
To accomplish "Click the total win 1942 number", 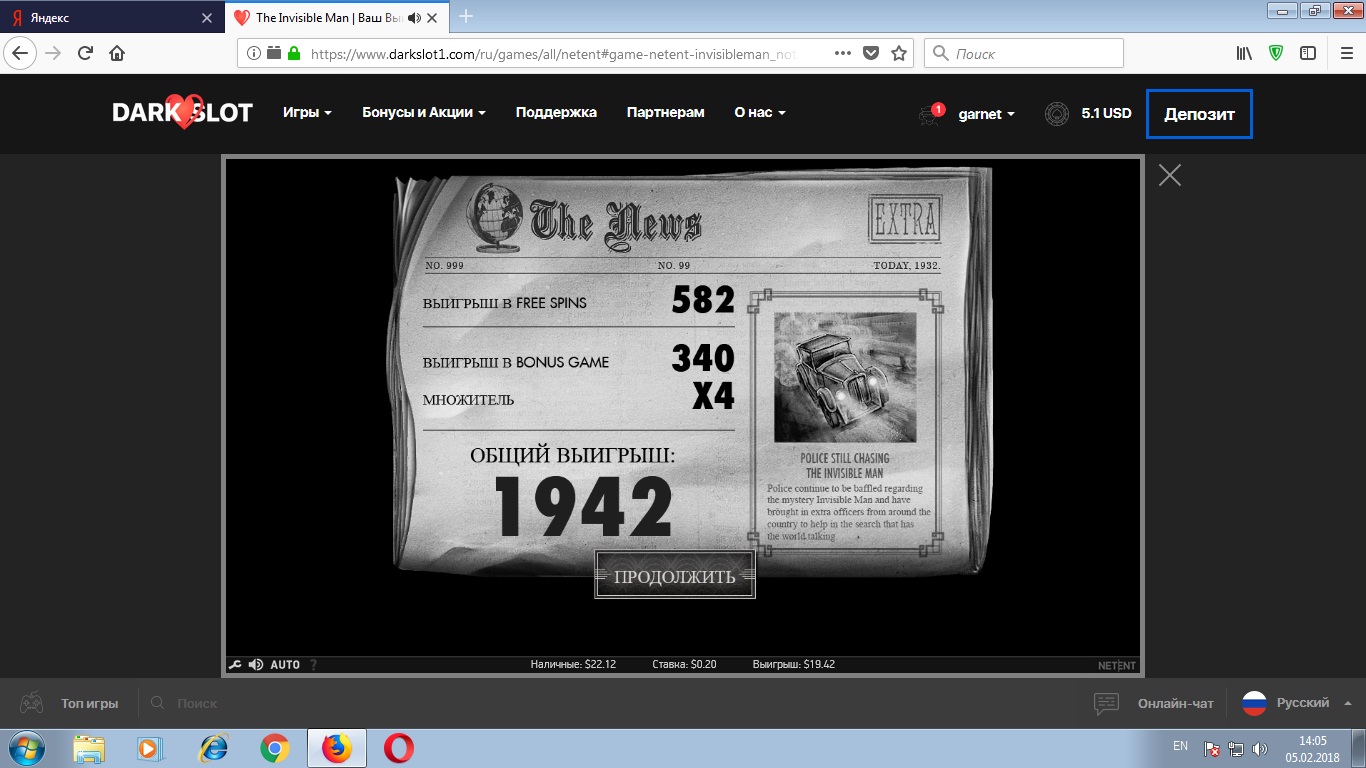I will click(x=584, y=507).
